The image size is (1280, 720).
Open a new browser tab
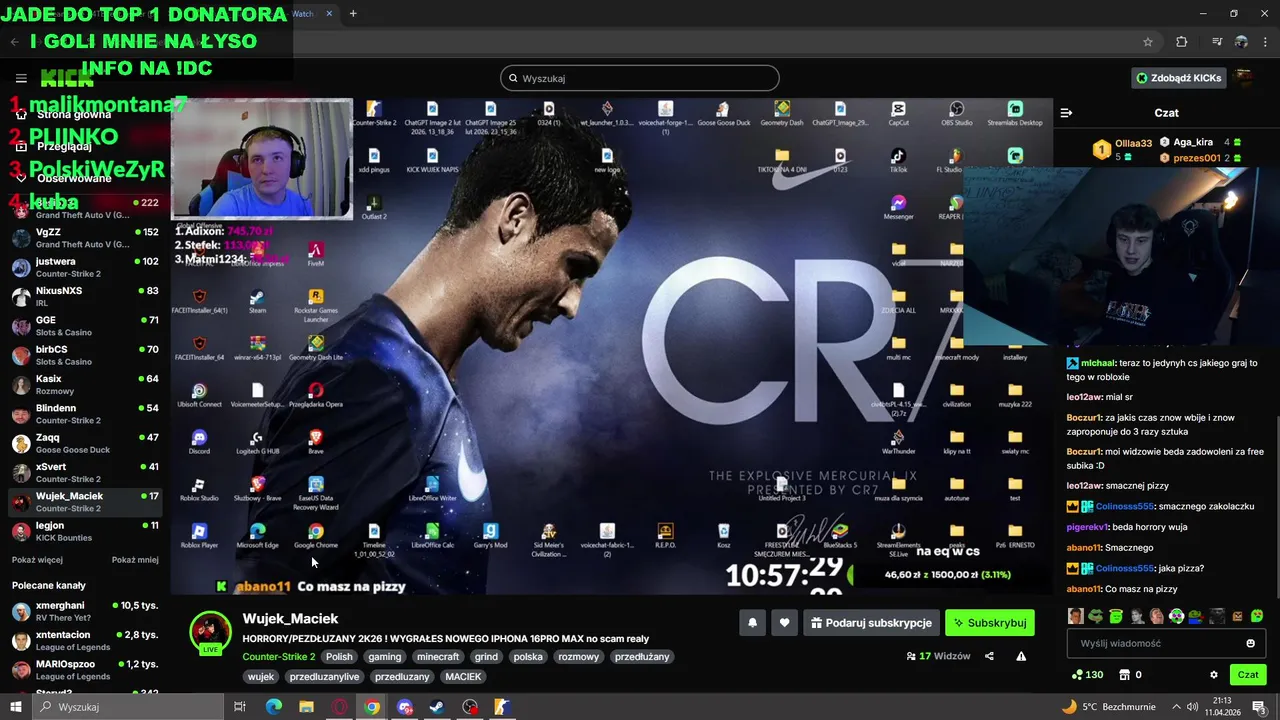(x=353, y=14)
